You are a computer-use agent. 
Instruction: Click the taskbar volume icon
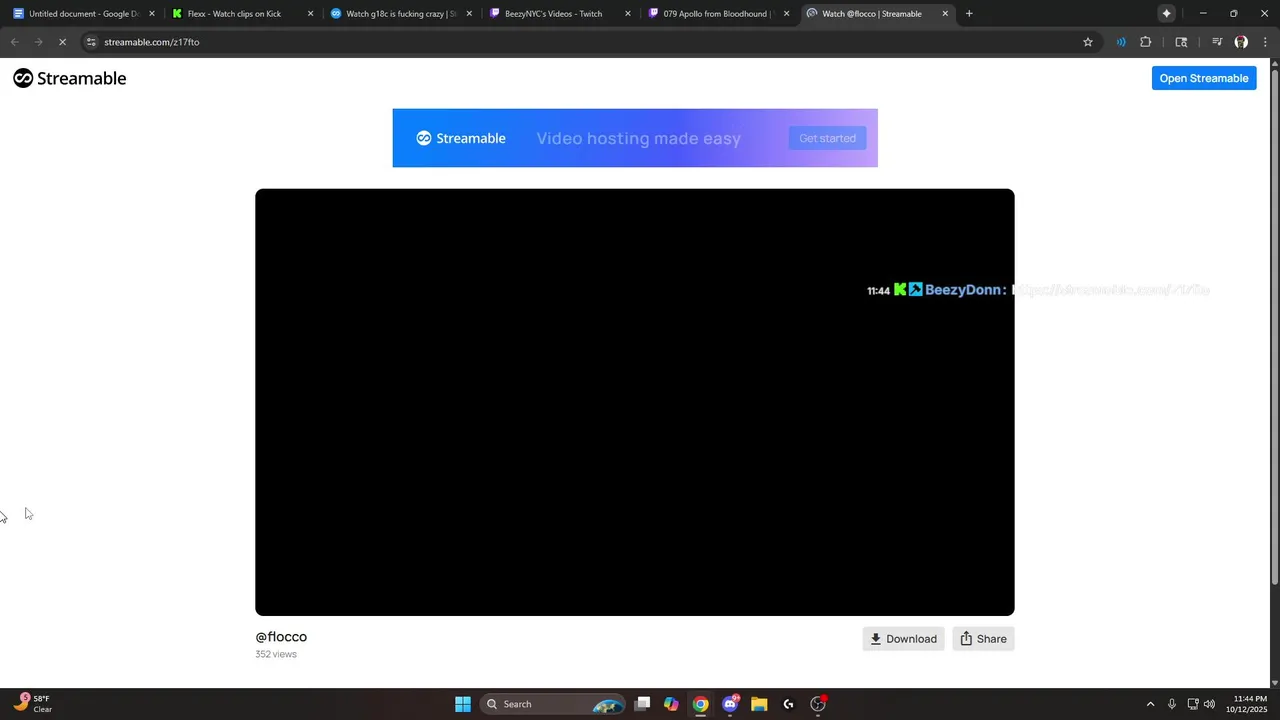1209,704
